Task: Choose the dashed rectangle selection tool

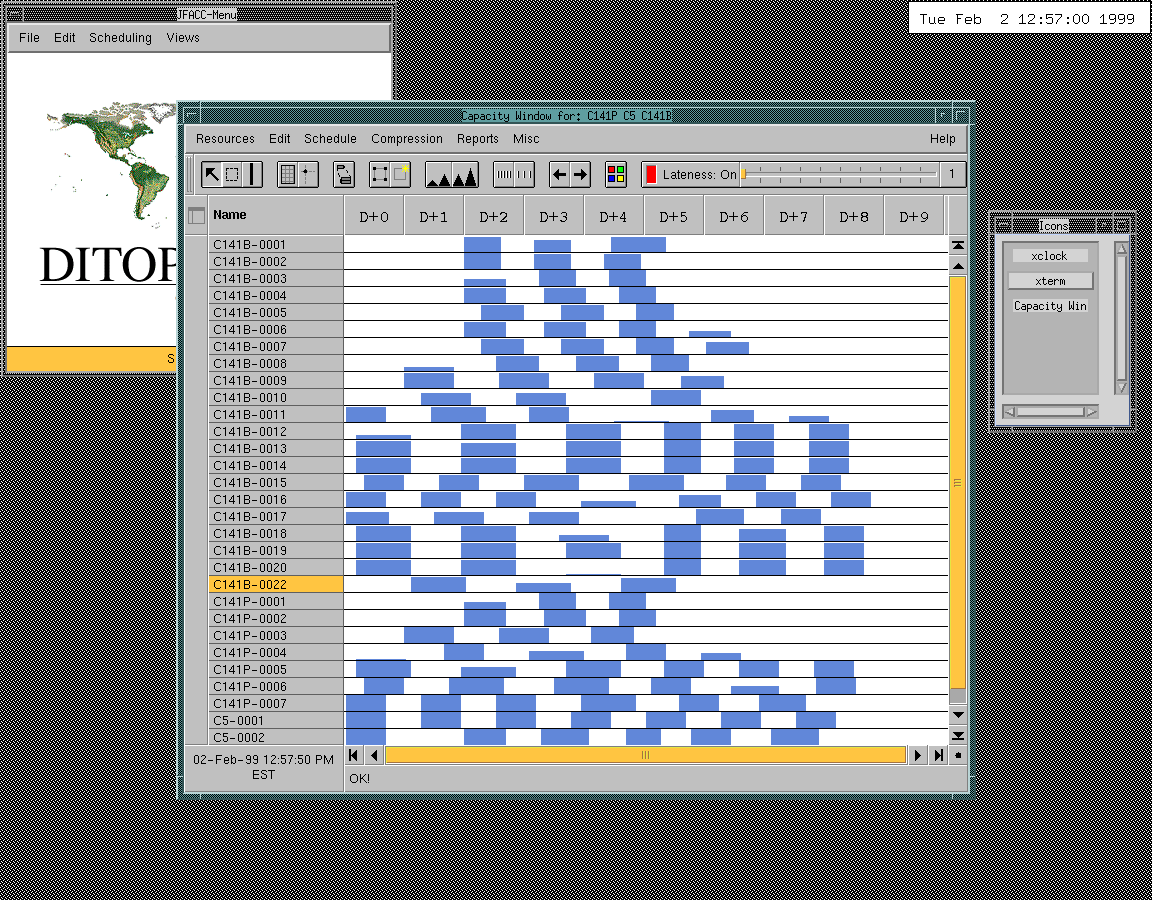Action: tap(232, 175)
